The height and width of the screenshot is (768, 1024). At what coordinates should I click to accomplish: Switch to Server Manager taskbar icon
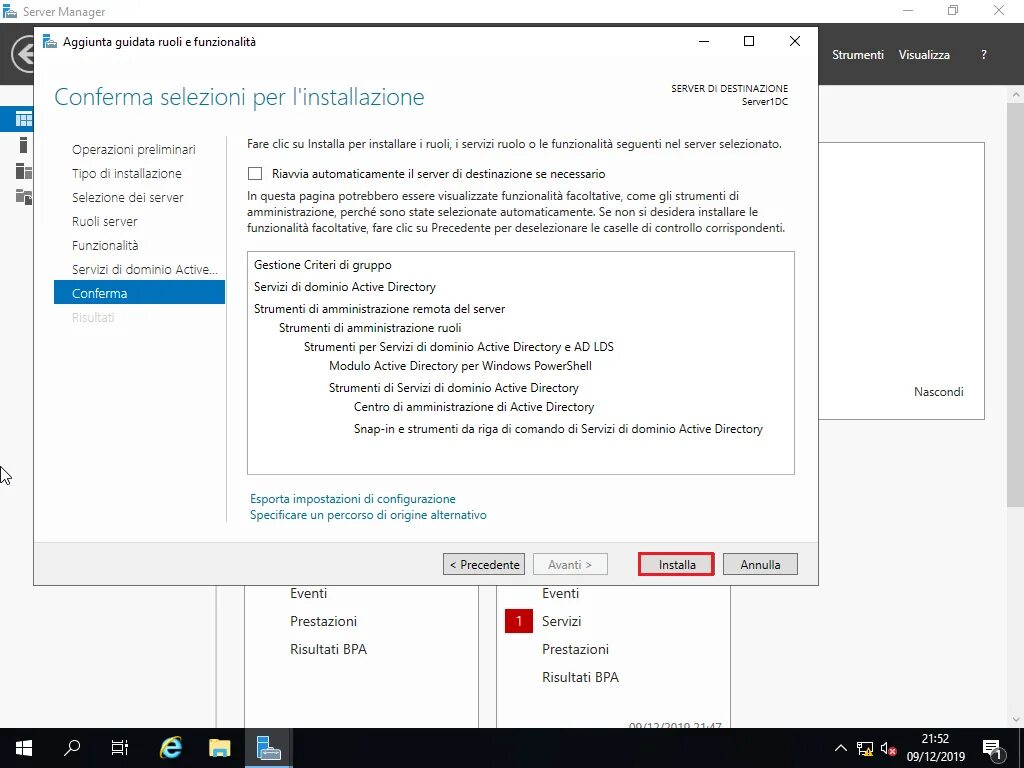point(268,748)
